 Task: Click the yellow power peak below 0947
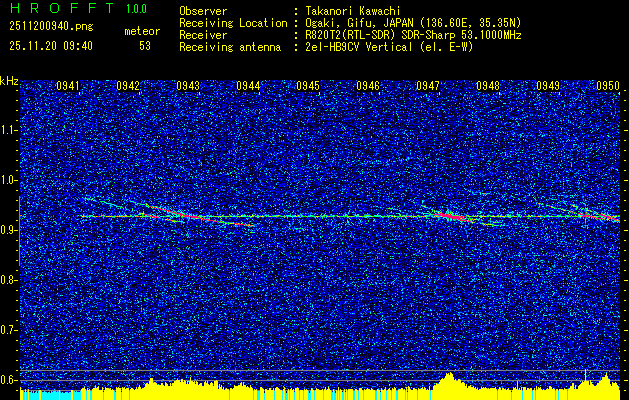tap(448, 386)
